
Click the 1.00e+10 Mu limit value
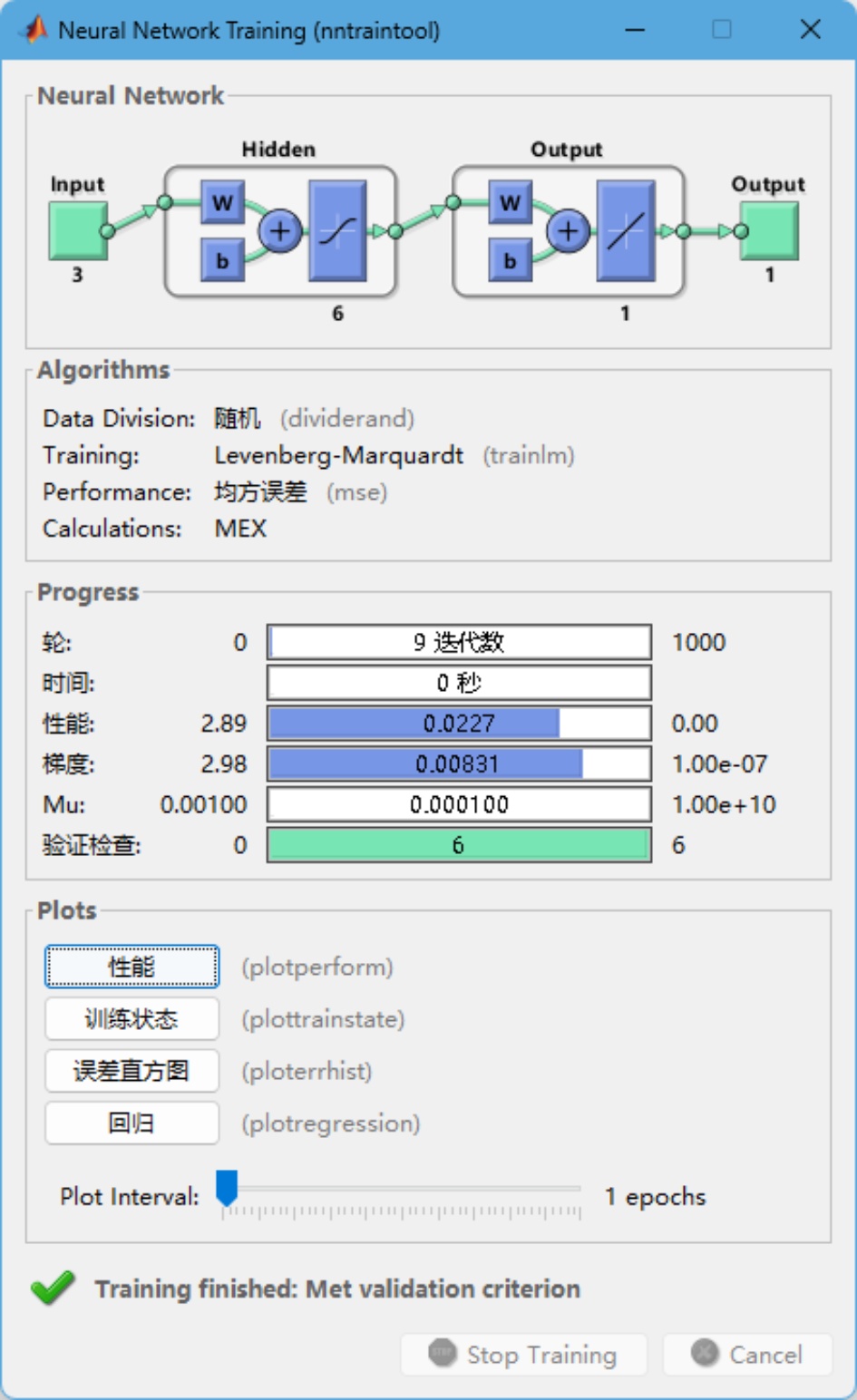point(724,804)
